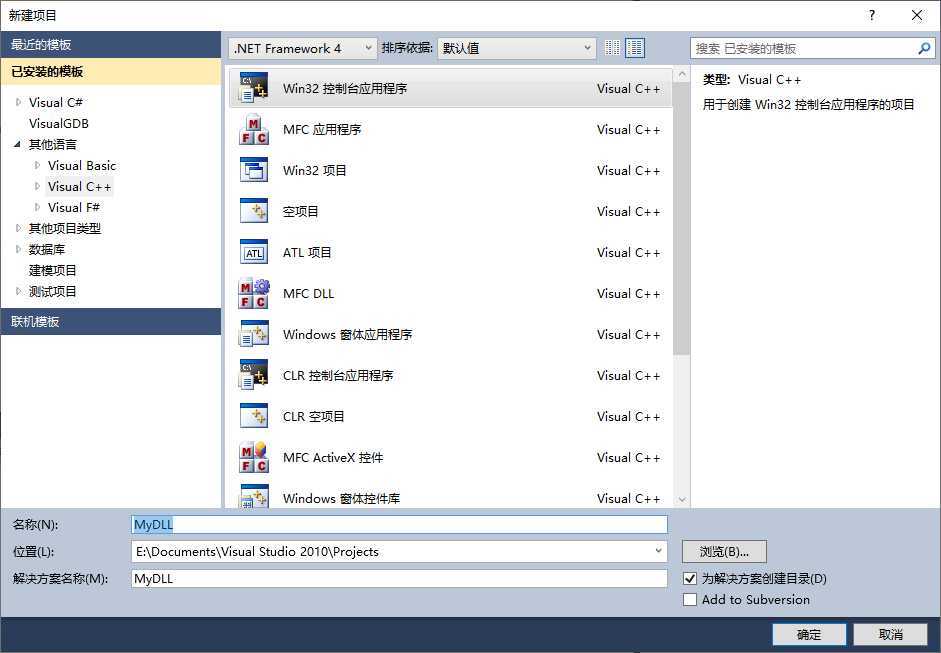Open the dialog help question mark

coord(871,15)
